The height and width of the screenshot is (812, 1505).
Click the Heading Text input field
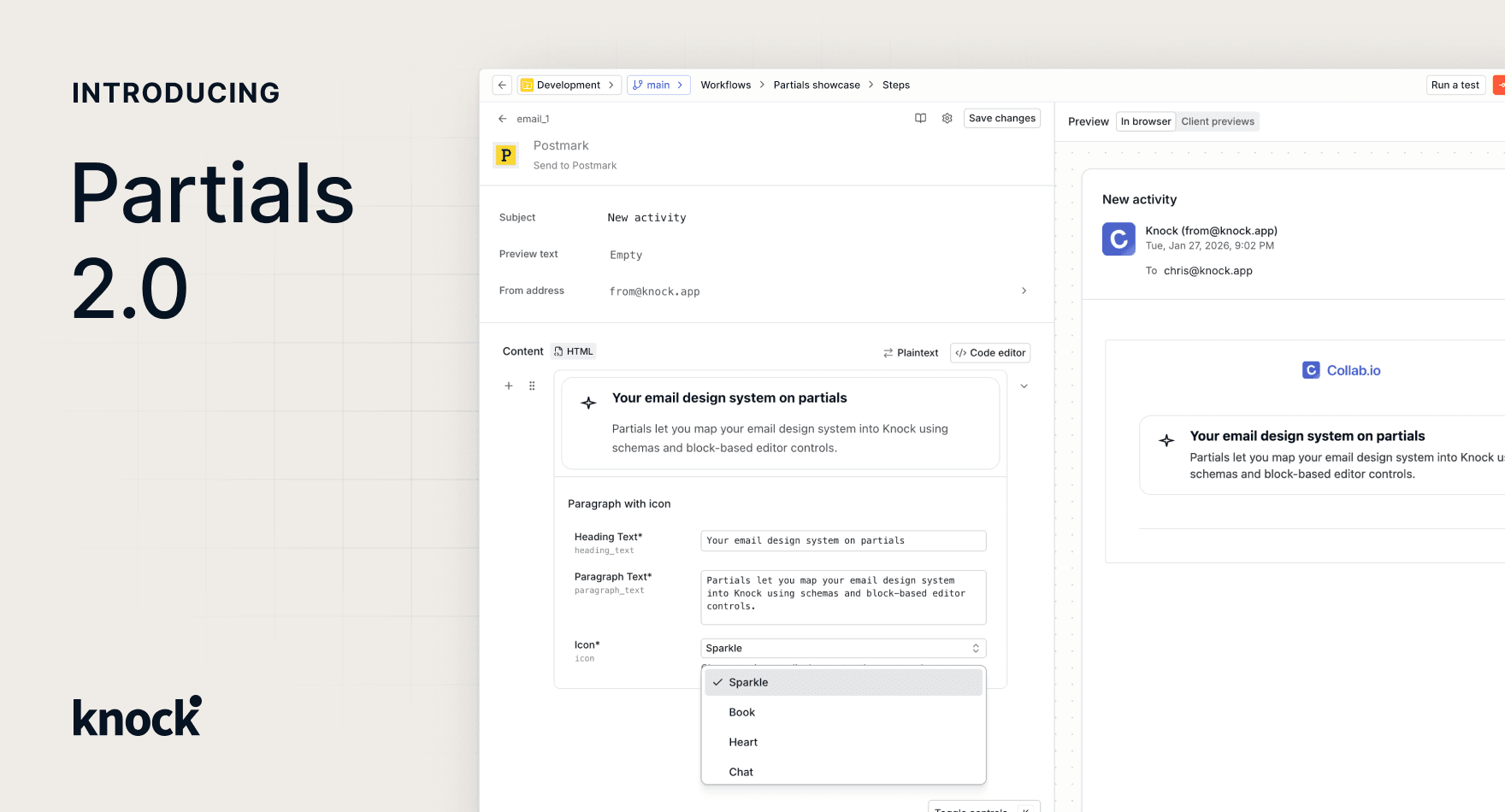[842, 541]
